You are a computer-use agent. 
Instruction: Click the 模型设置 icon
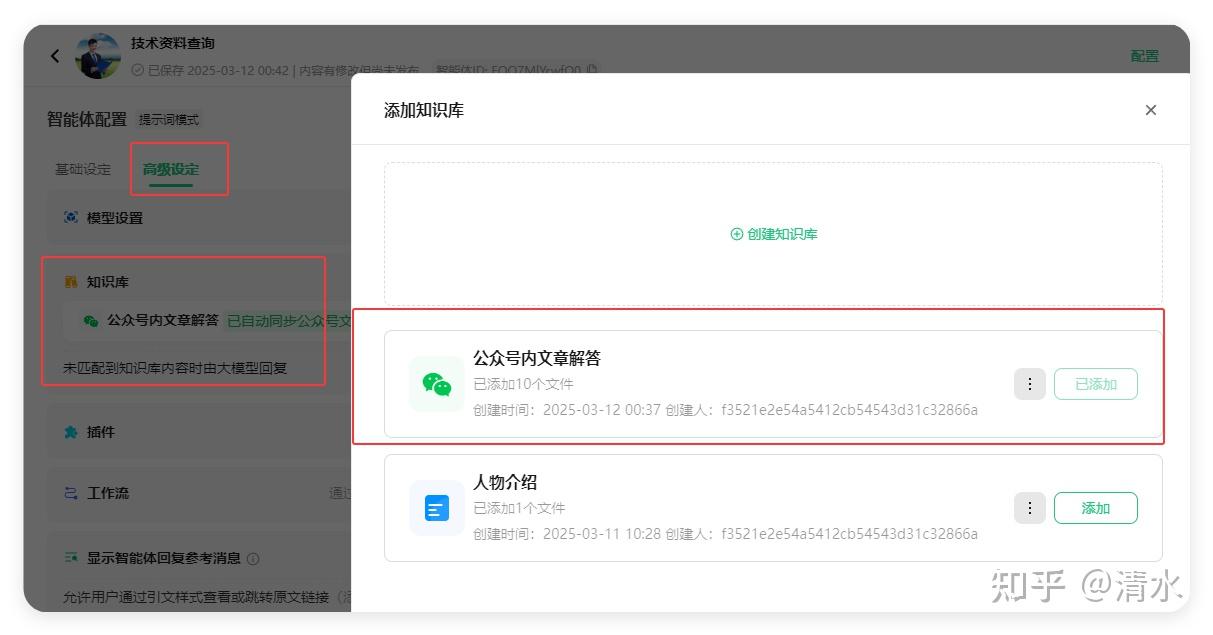tap(71, 217)
